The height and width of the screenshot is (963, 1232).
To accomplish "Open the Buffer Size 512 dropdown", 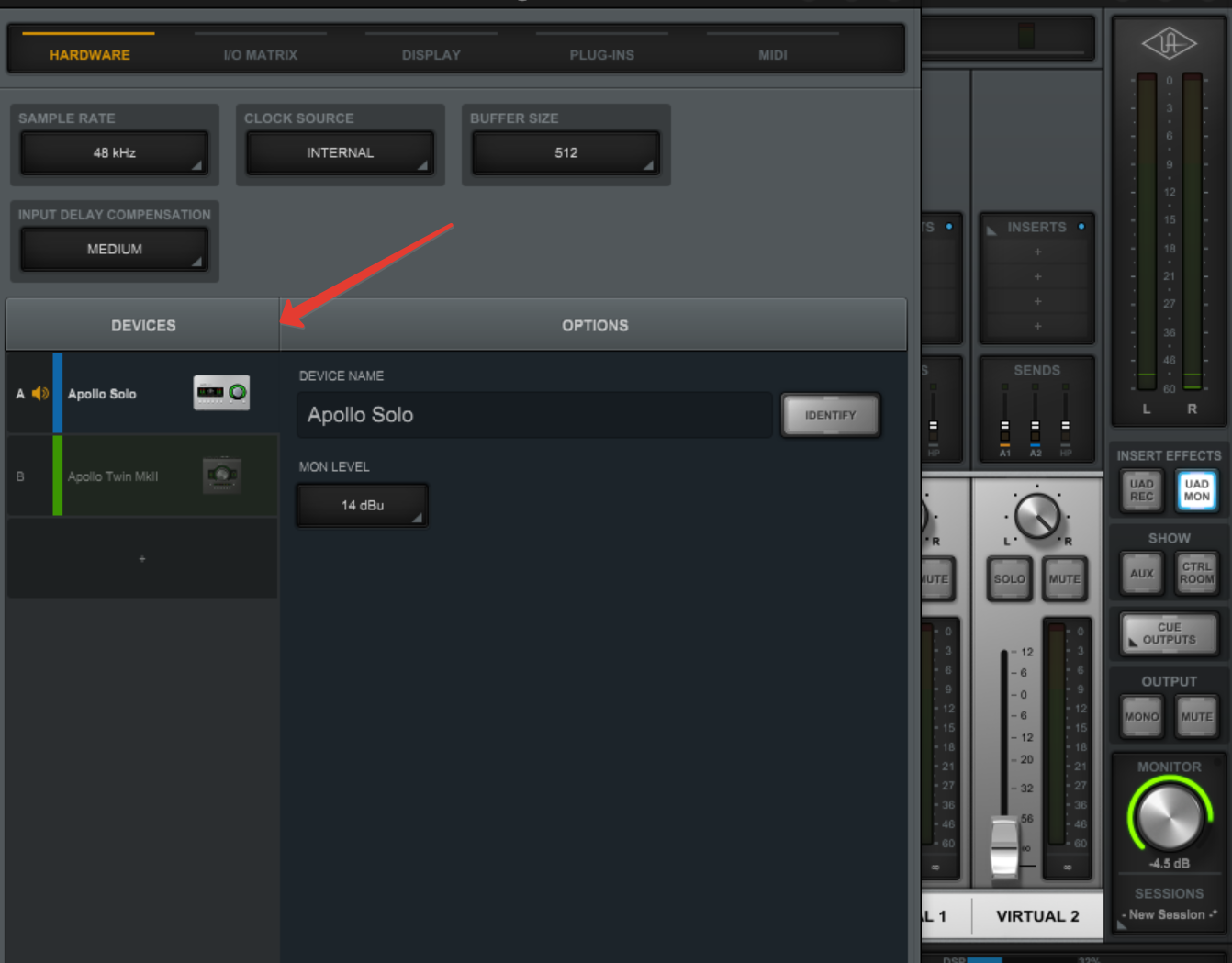I will (566, 152).
